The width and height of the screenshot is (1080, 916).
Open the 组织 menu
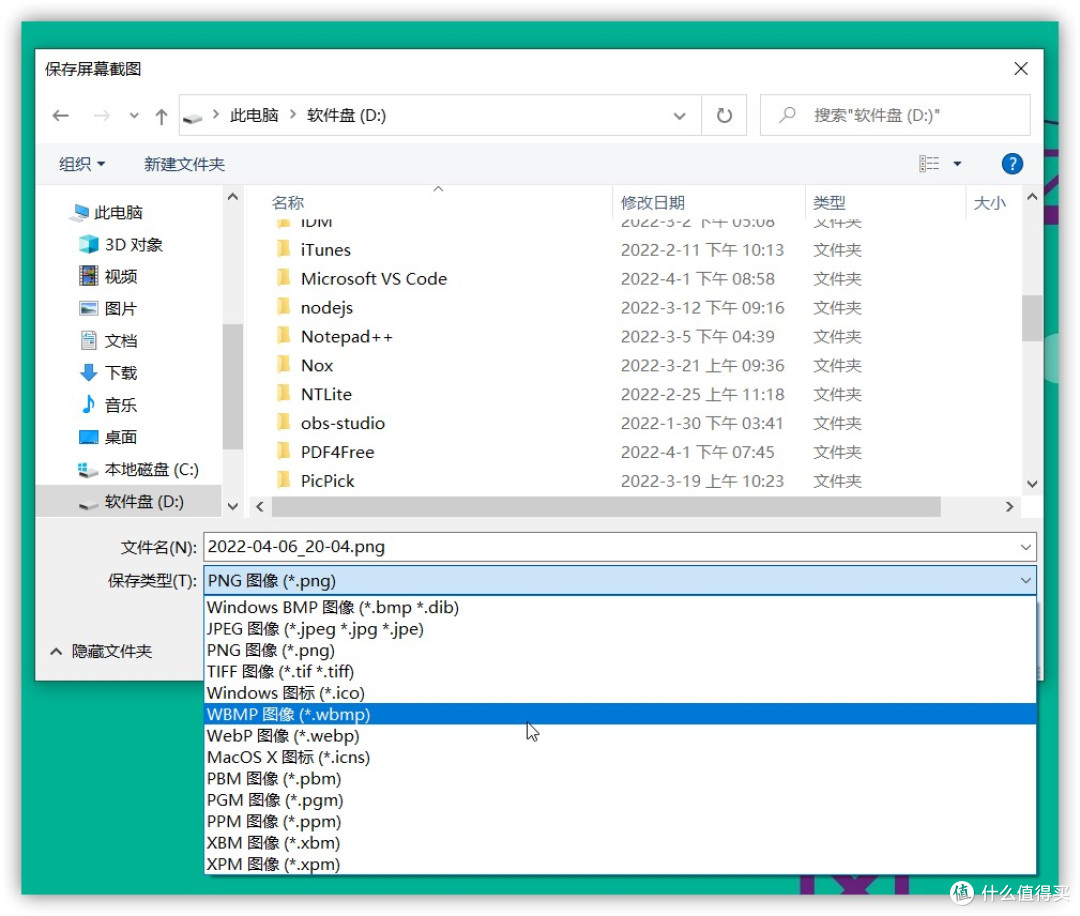point(82,164)
